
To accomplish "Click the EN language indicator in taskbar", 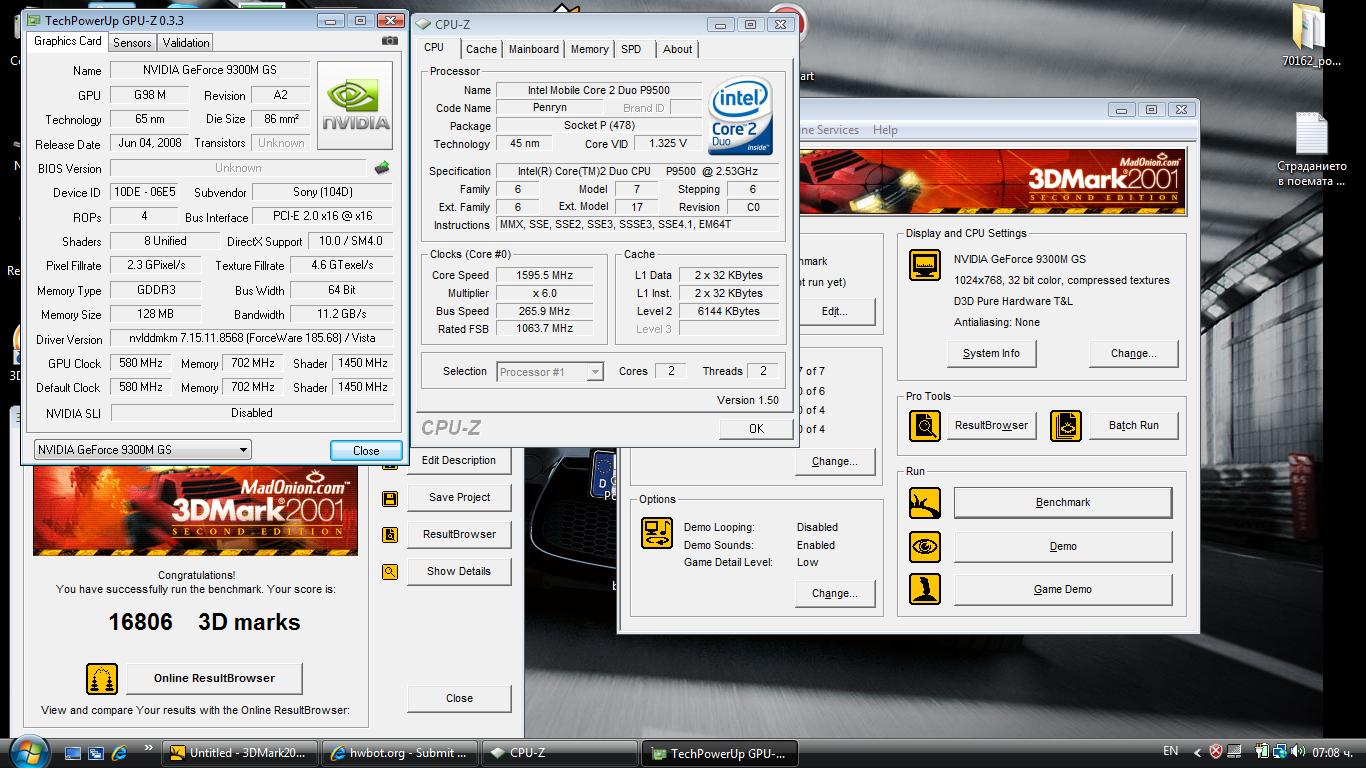I will pos(1171,751).
